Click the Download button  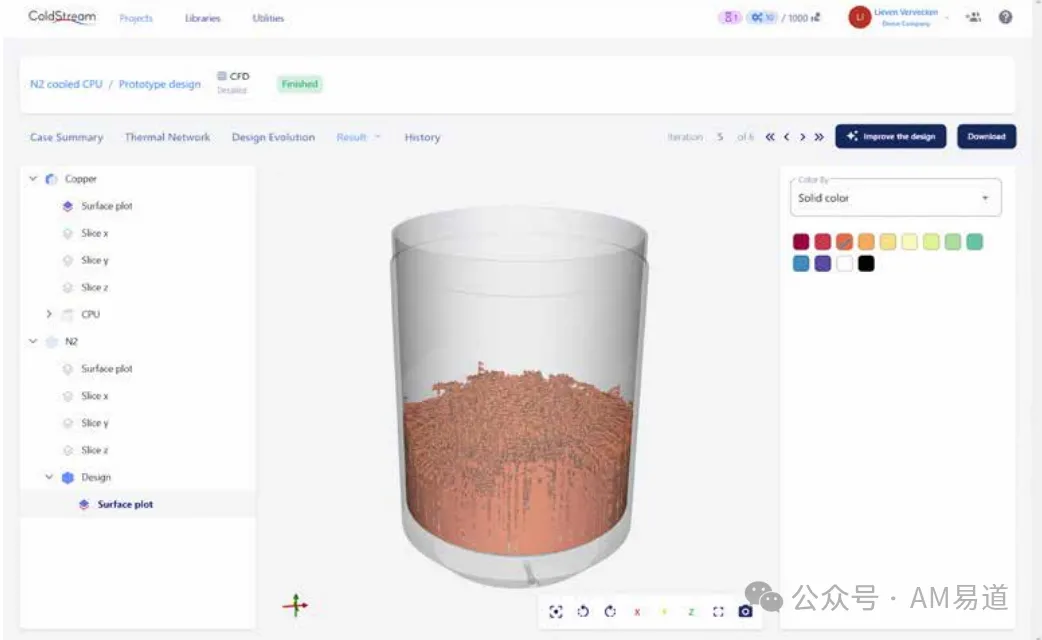point(986,136)
